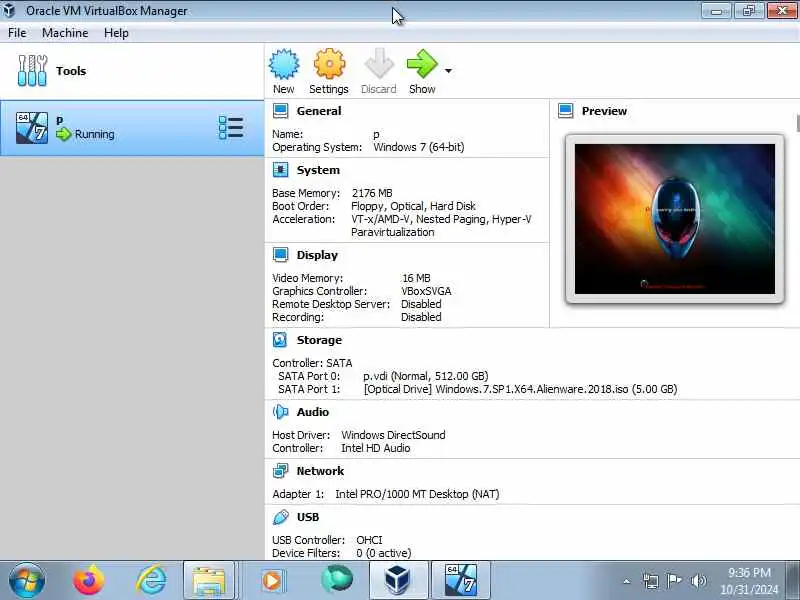Open the Machine menu
Screen dimensions: 800x600
point(65,33)
